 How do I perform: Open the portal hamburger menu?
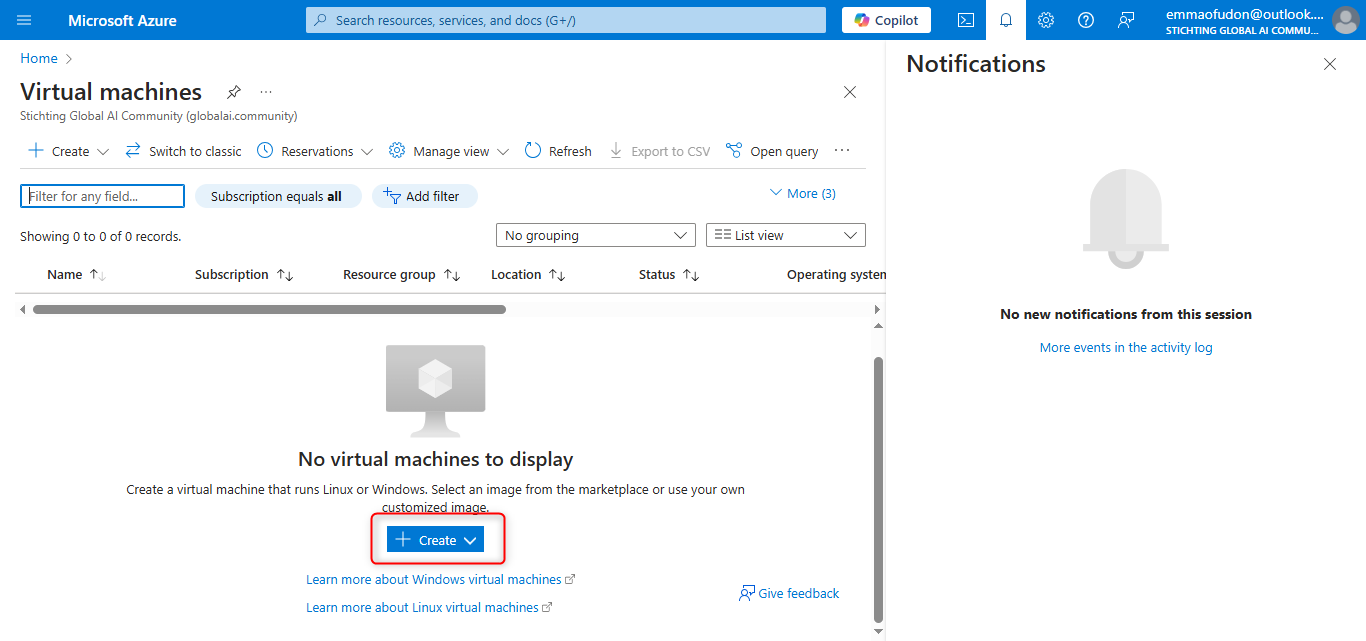point(24,20)
